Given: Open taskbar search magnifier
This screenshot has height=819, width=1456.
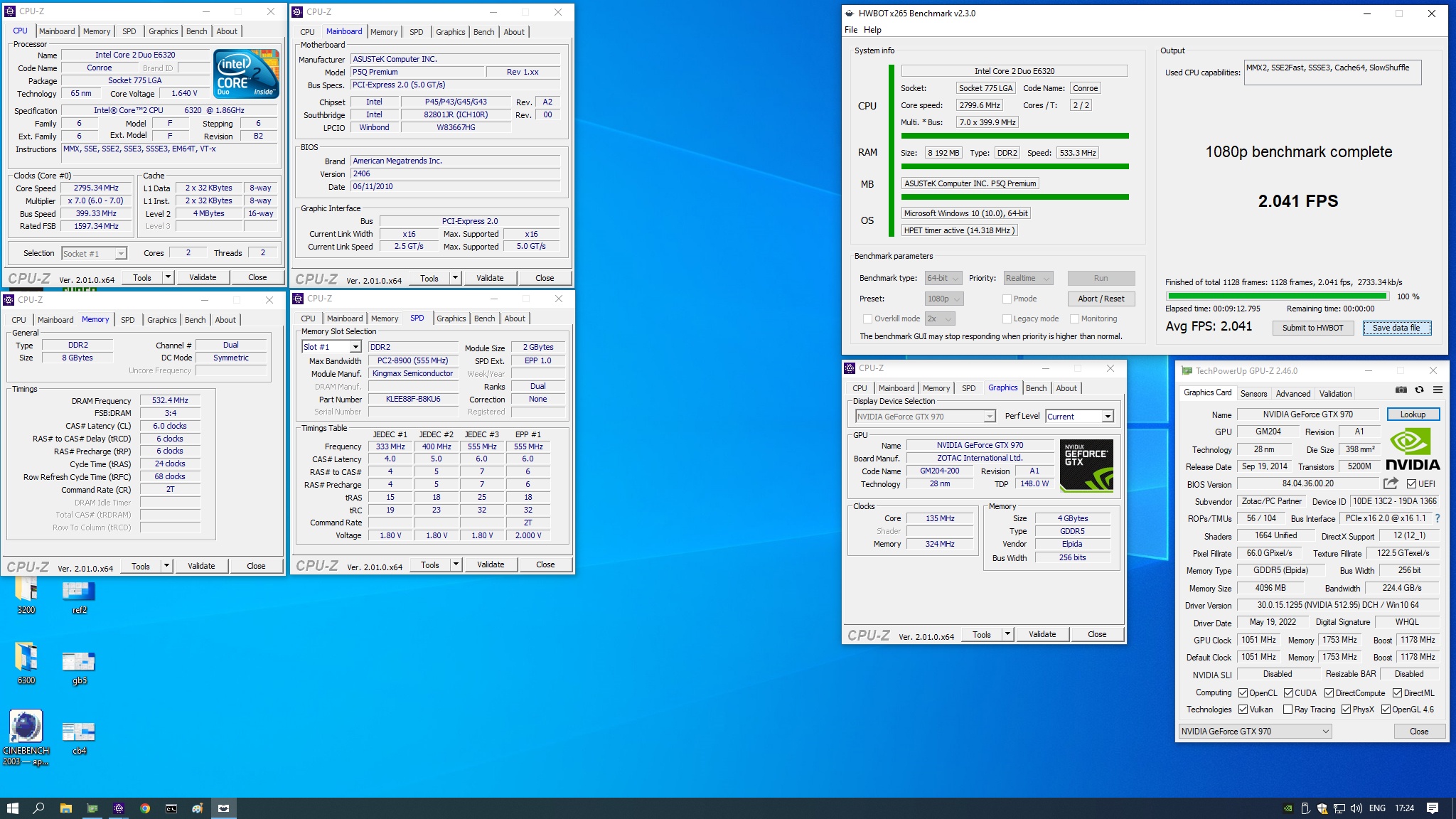Looking at the screenshot, I should 39,808.
